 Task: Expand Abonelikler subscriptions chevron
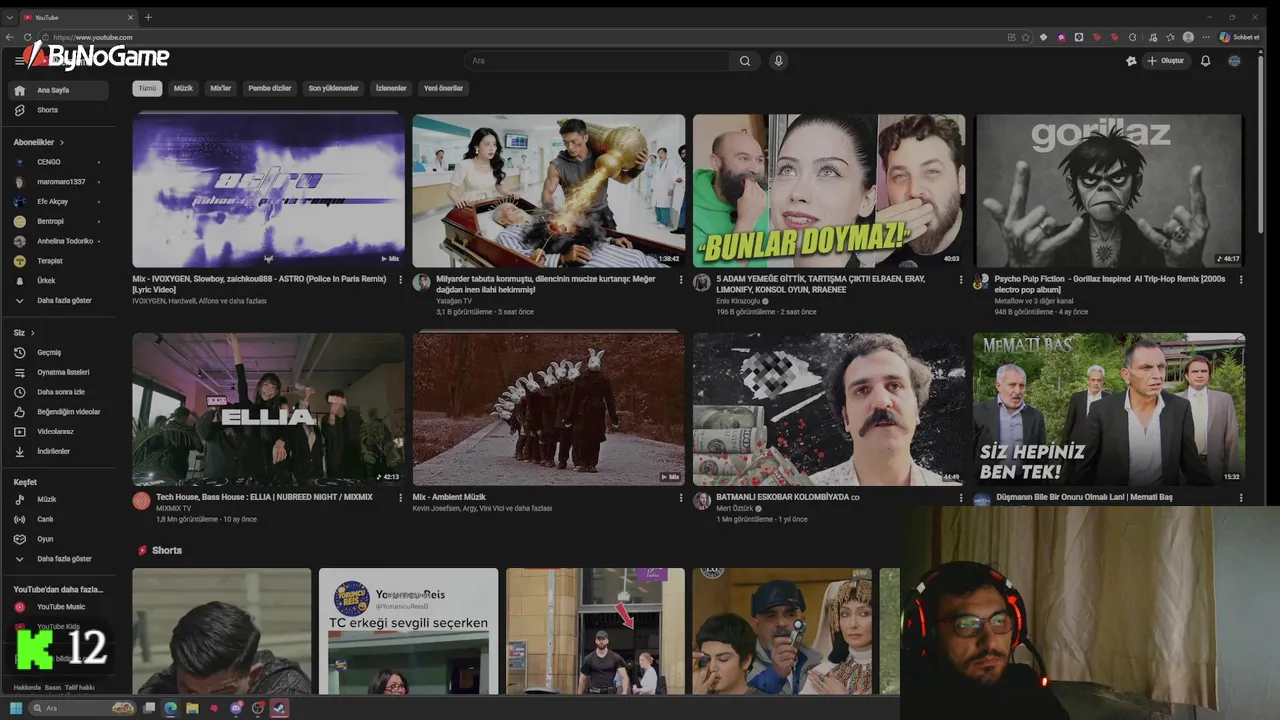(x=62, y=142)
